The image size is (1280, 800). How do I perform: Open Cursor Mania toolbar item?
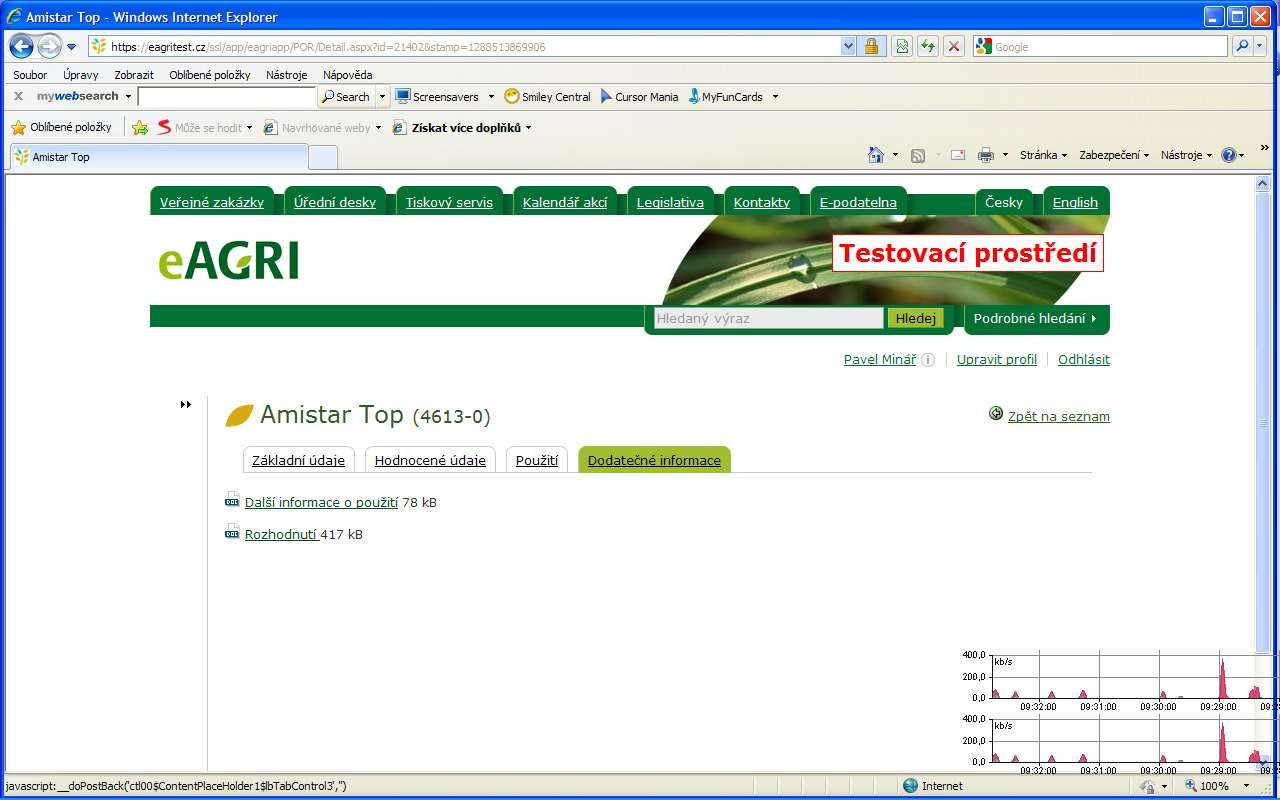[638, 97]
